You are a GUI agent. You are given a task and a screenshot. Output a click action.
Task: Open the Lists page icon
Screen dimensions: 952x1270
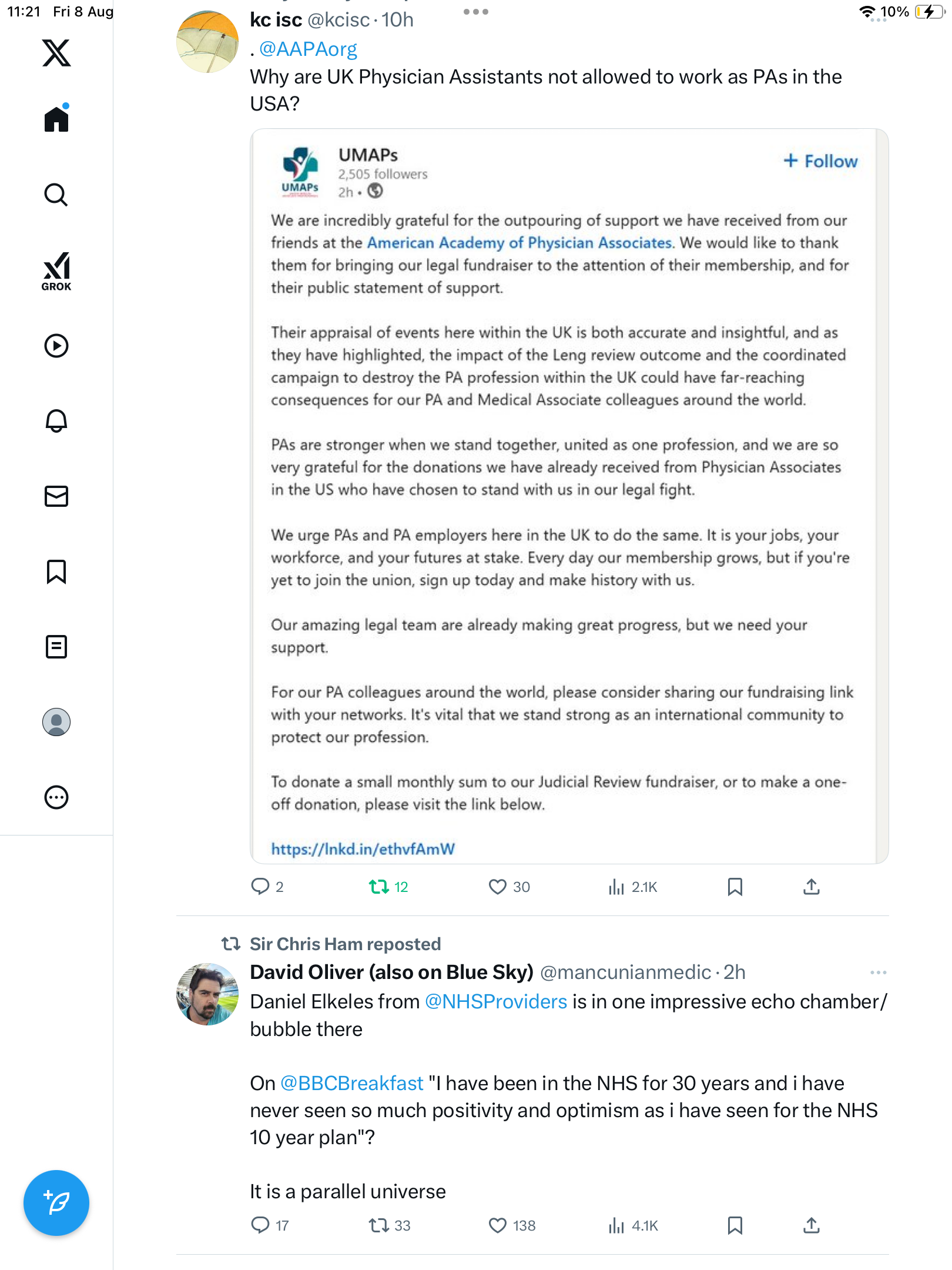[56, 647]
